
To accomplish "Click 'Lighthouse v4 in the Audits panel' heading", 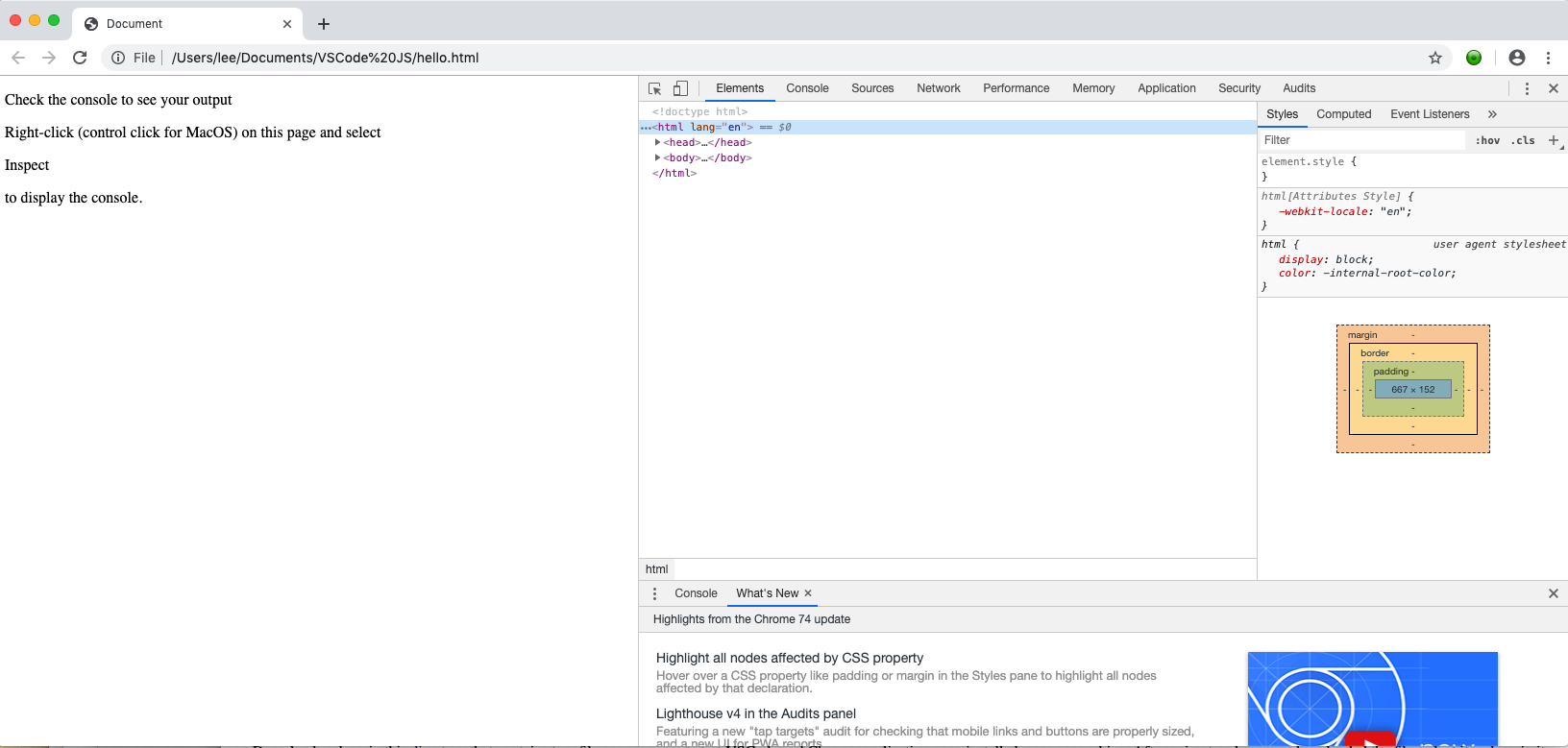I will tap(756, 713).
